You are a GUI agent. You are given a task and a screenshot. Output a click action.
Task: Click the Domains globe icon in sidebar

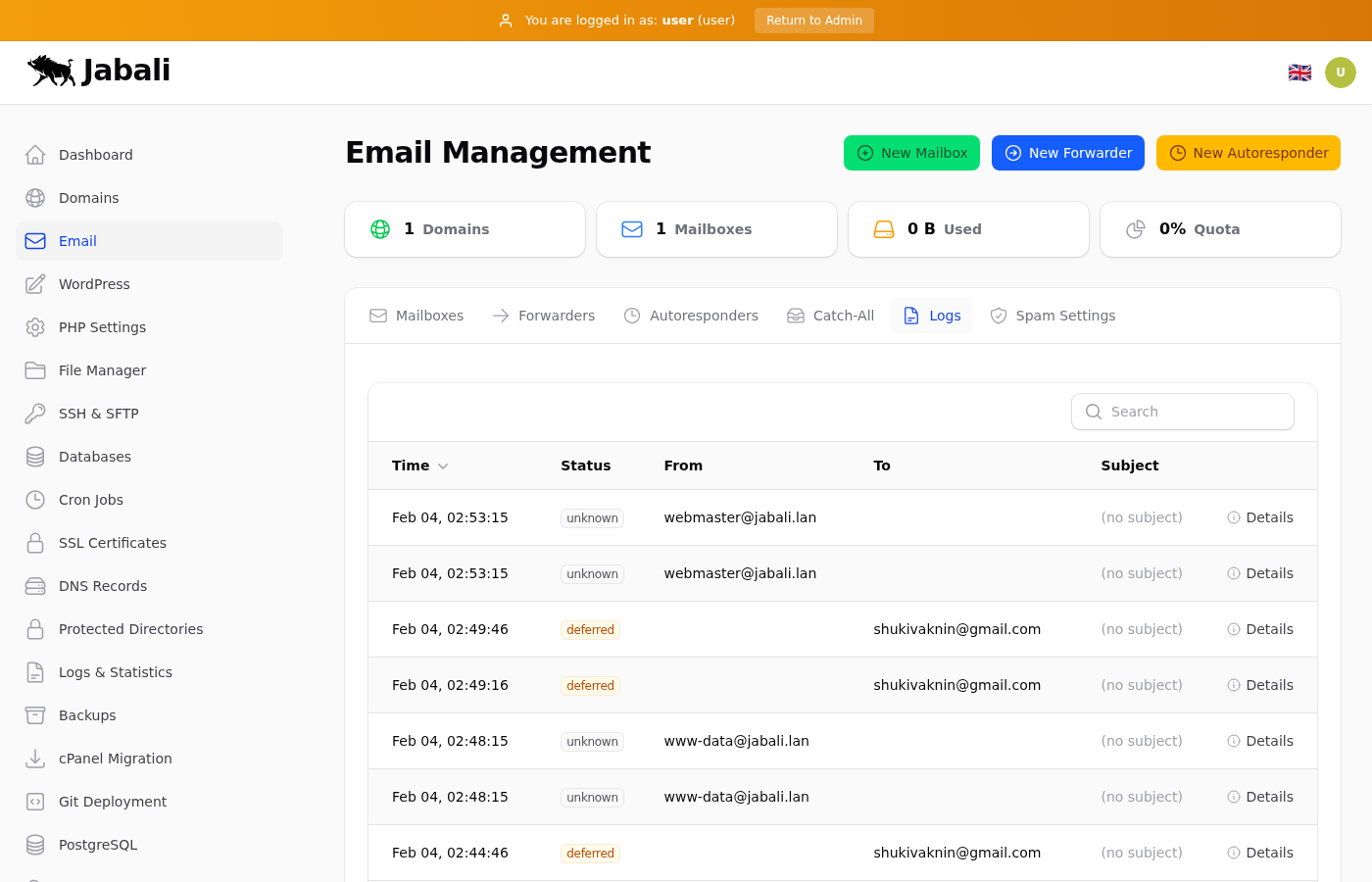click(x=35, y=198)
